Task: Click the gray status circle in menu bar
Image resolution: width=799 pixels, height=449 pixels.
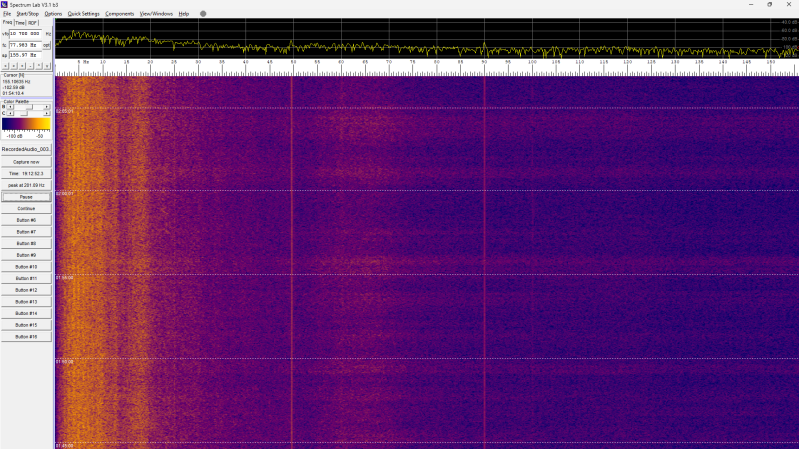Action: 203,14
